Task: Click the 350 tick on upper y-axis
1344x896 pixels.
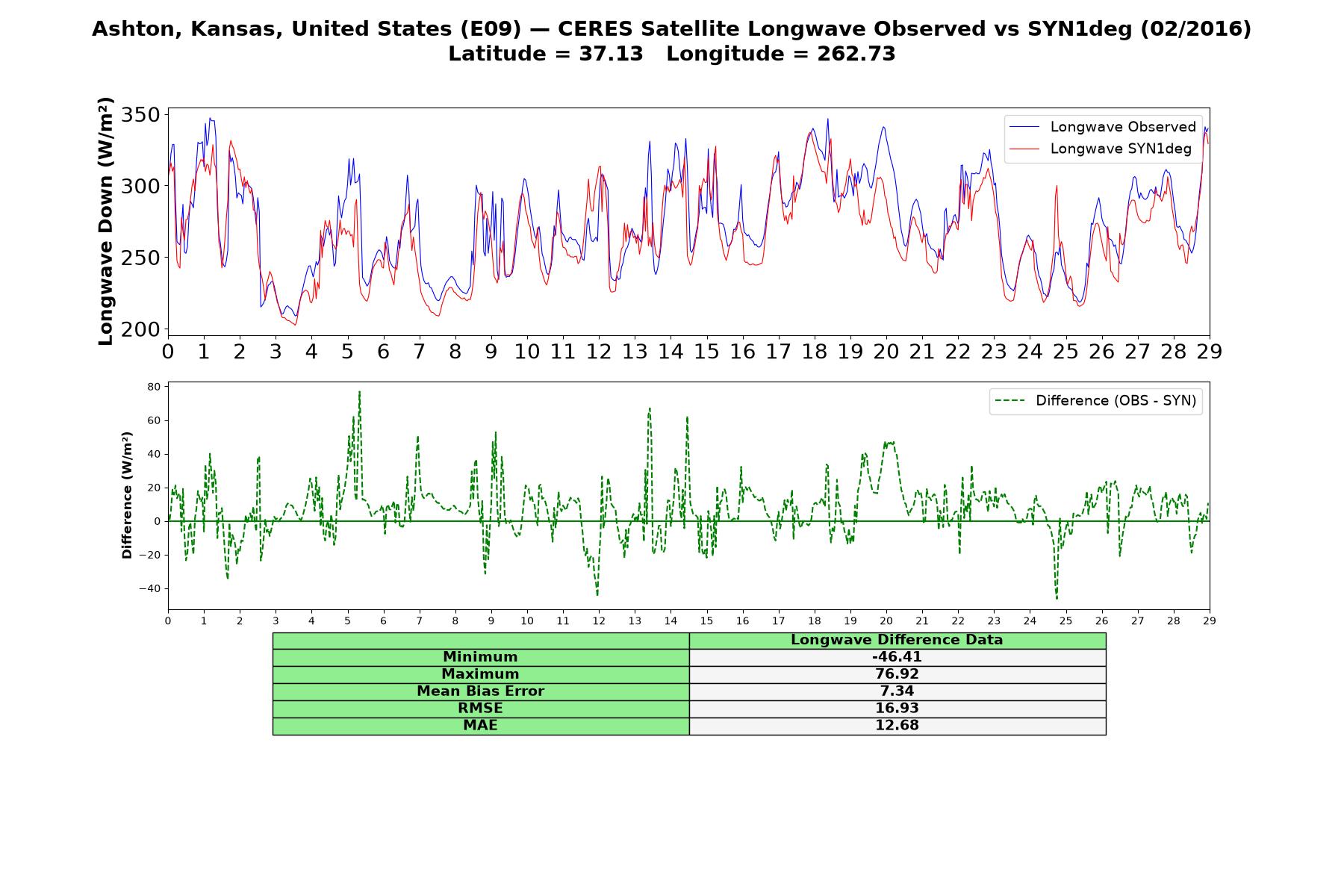Action: click(141, 115)
